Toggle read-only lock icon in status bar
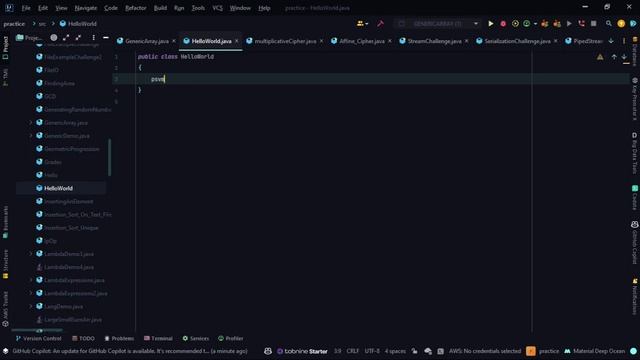640x360 pixels. click(414, 351)
